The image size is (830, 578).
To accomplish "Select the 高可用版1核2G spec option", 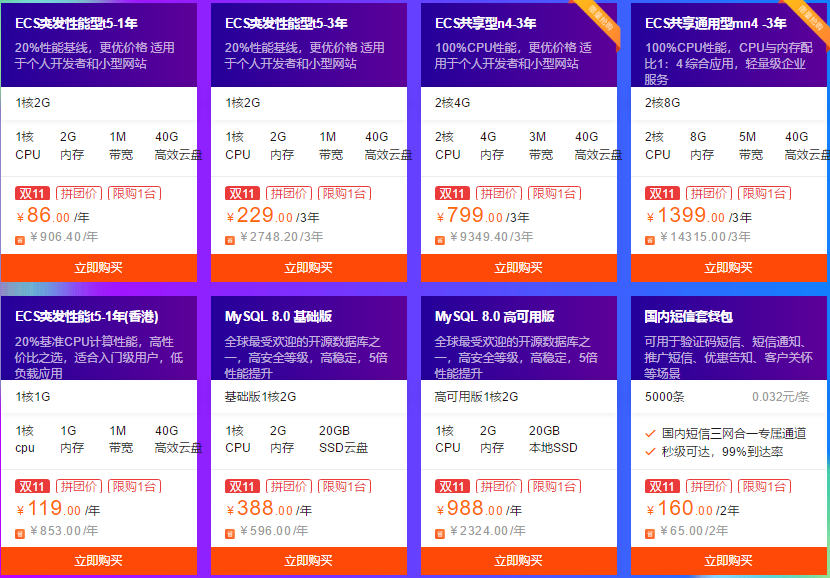I will (x=519, y=396).
